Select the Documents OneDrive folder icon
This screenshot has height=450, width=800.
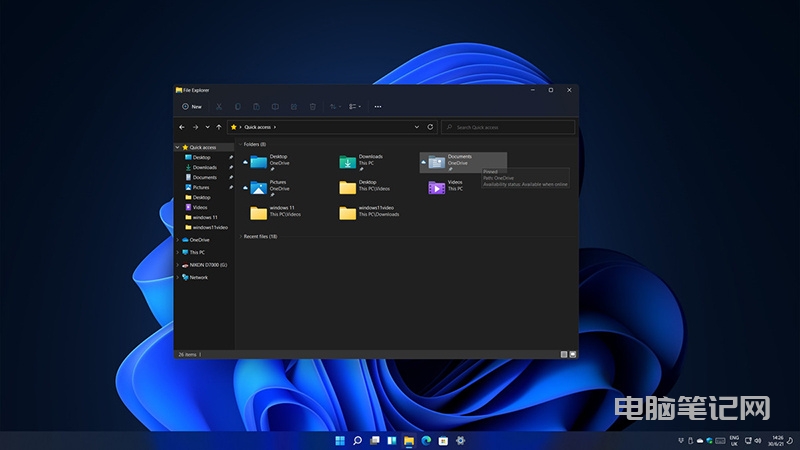click(436, 162)
